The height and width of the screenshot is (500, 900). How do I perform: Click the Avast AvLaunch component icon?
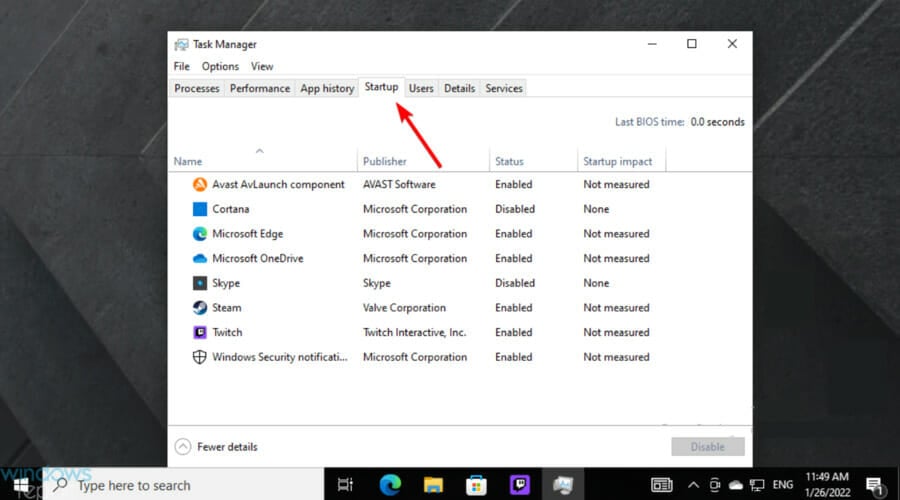tap(200, 184)
